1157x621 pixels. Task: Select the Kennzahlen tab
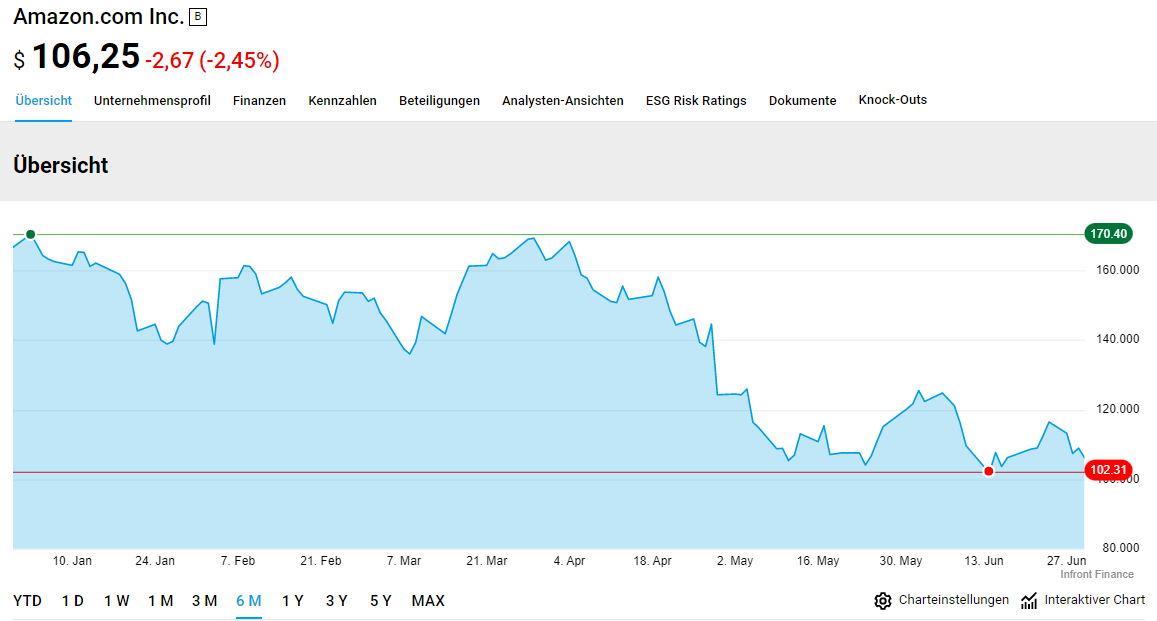tap(342, 101)
